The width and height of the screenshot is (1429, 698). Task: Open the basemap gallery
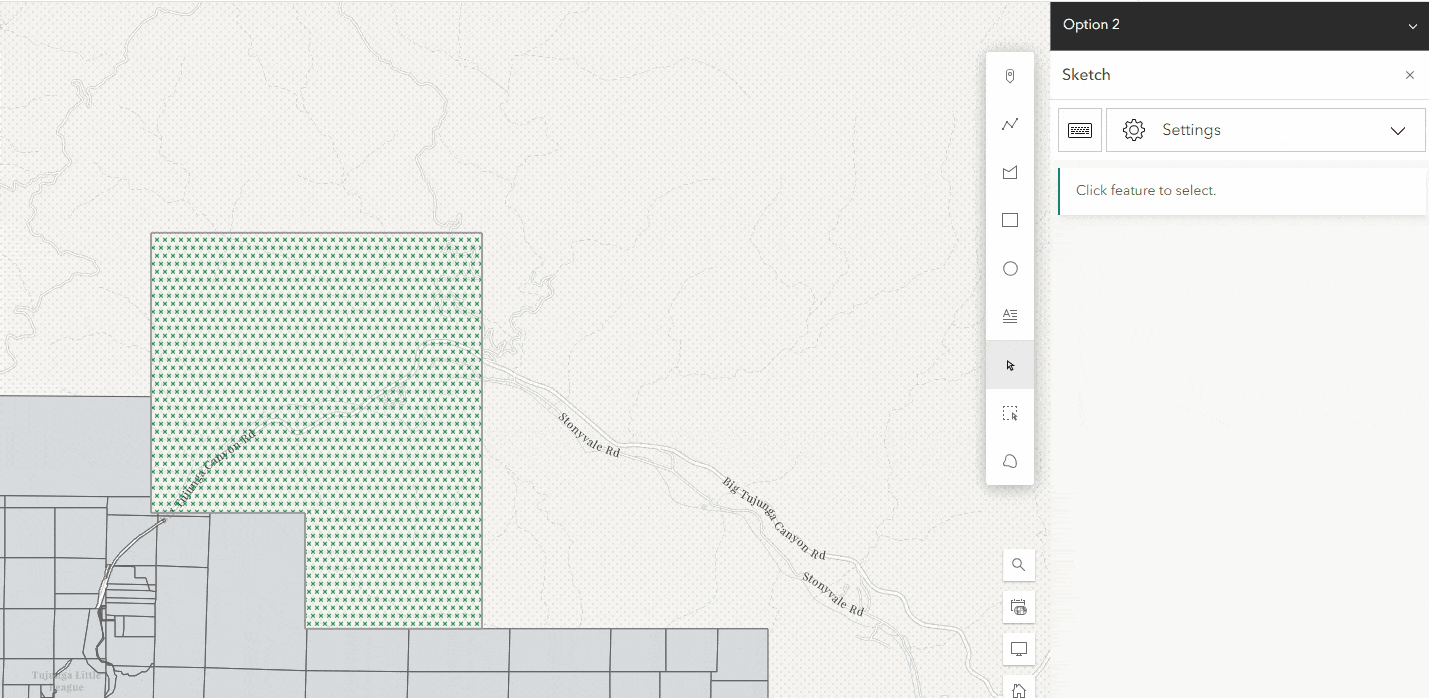pos(1018,606)
